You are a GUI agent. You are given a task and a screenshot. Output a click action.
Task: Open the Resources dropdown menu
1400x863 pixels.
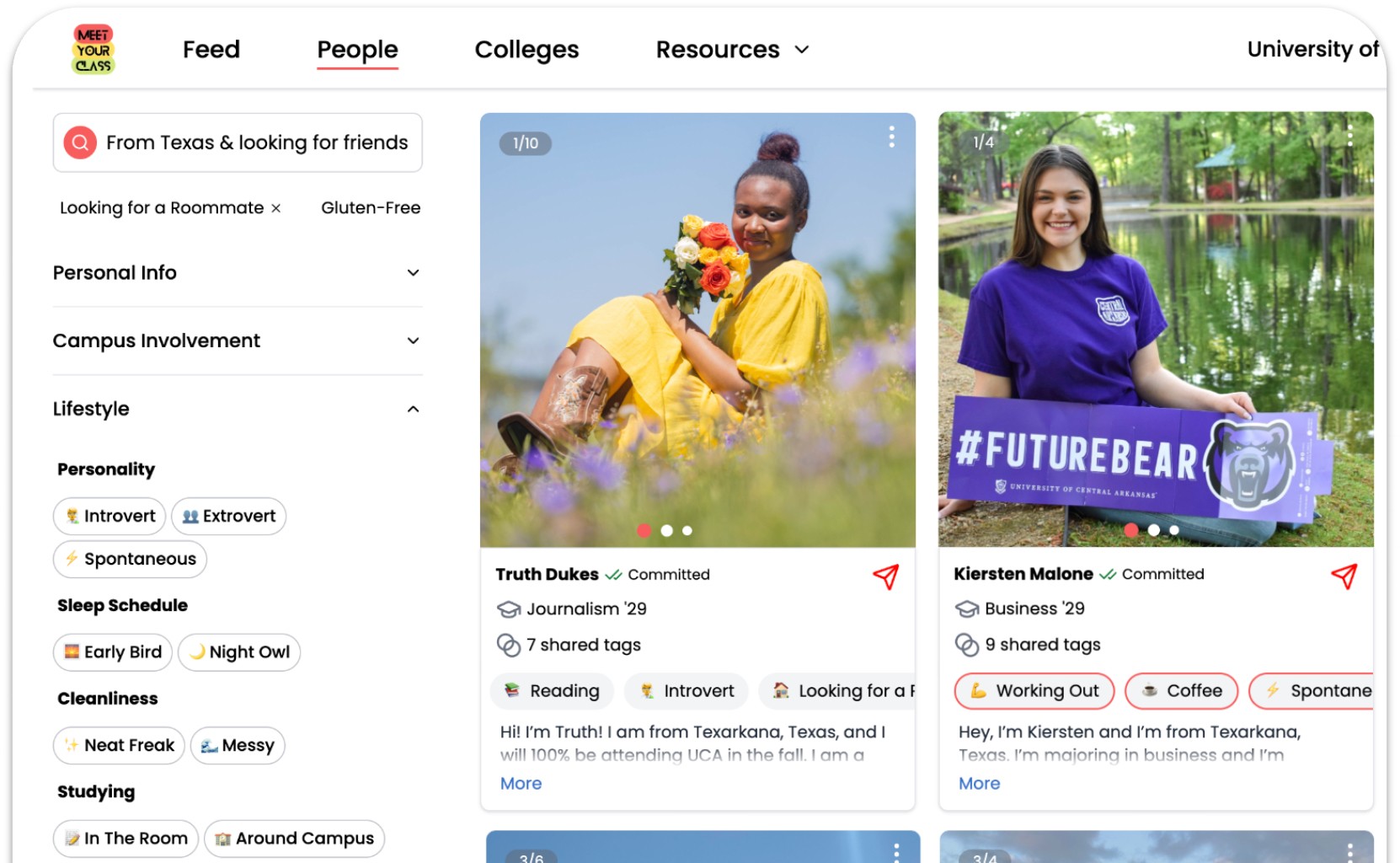(x=732, y=50)
